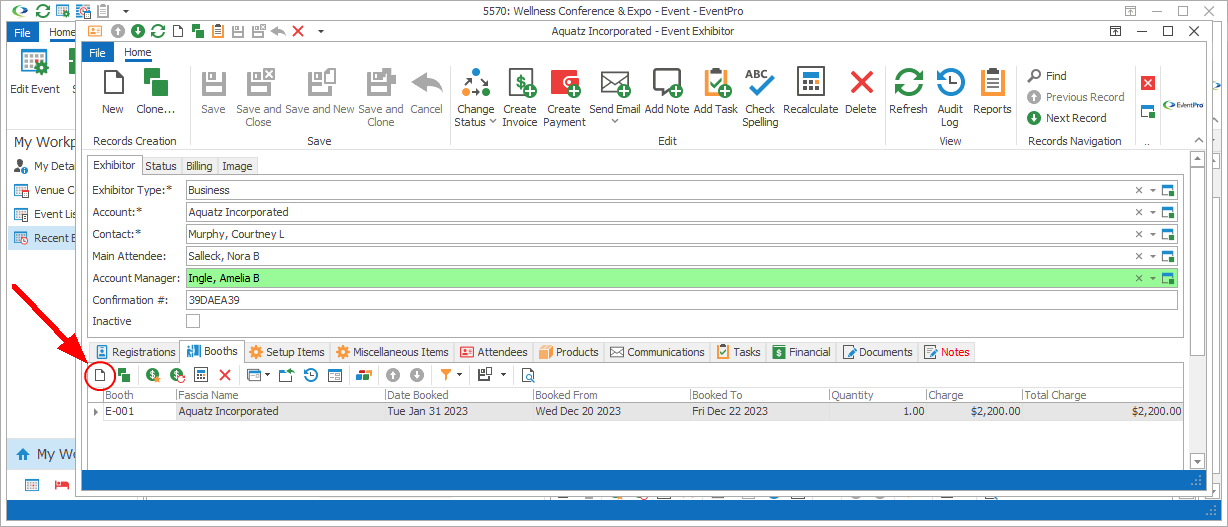The height and width of the screenshot is (527, 1228).
Task: Click the Create Invoice ribbon icon
Action: coord(520,96)
